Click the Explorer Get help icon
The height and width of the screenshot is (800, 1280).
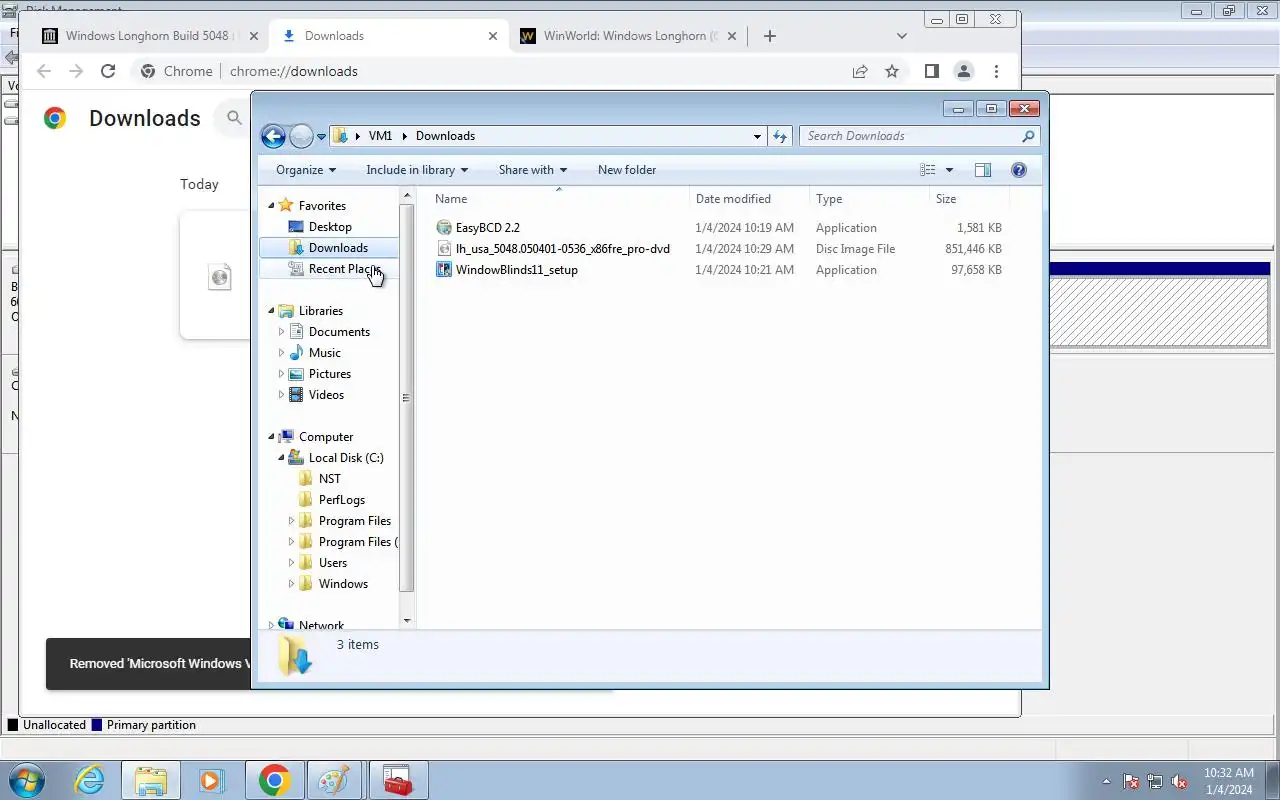click(x=1019, y=170)
